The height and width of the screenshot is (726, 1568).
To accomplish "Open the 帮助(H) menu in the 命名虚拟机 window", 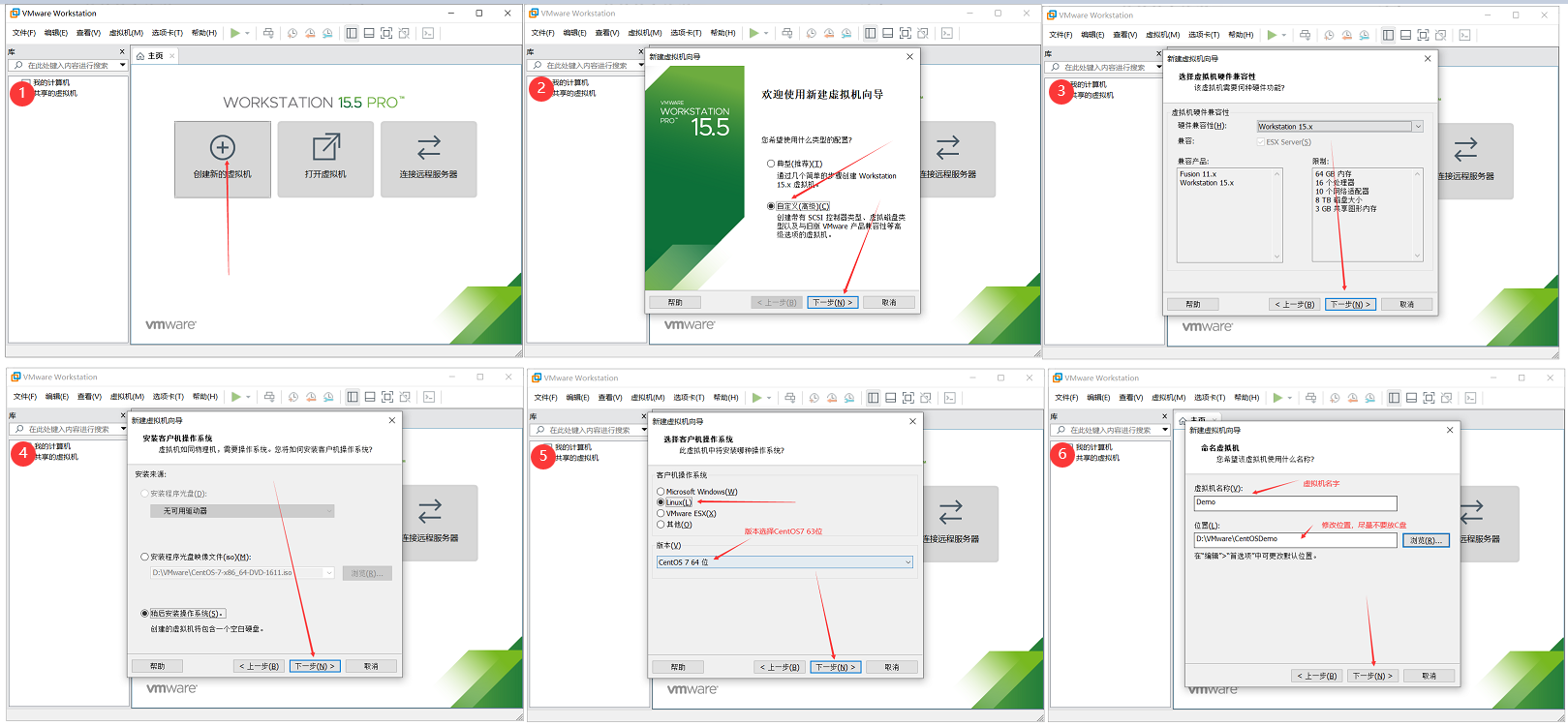I will (x=1247, y=398).
